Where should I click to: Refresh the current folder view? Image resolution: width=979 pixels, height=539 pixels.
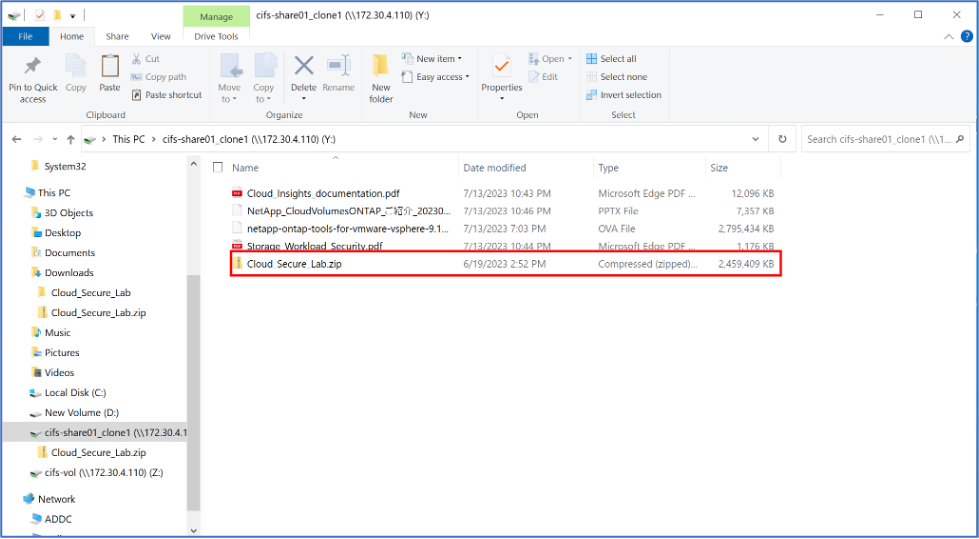782,139
